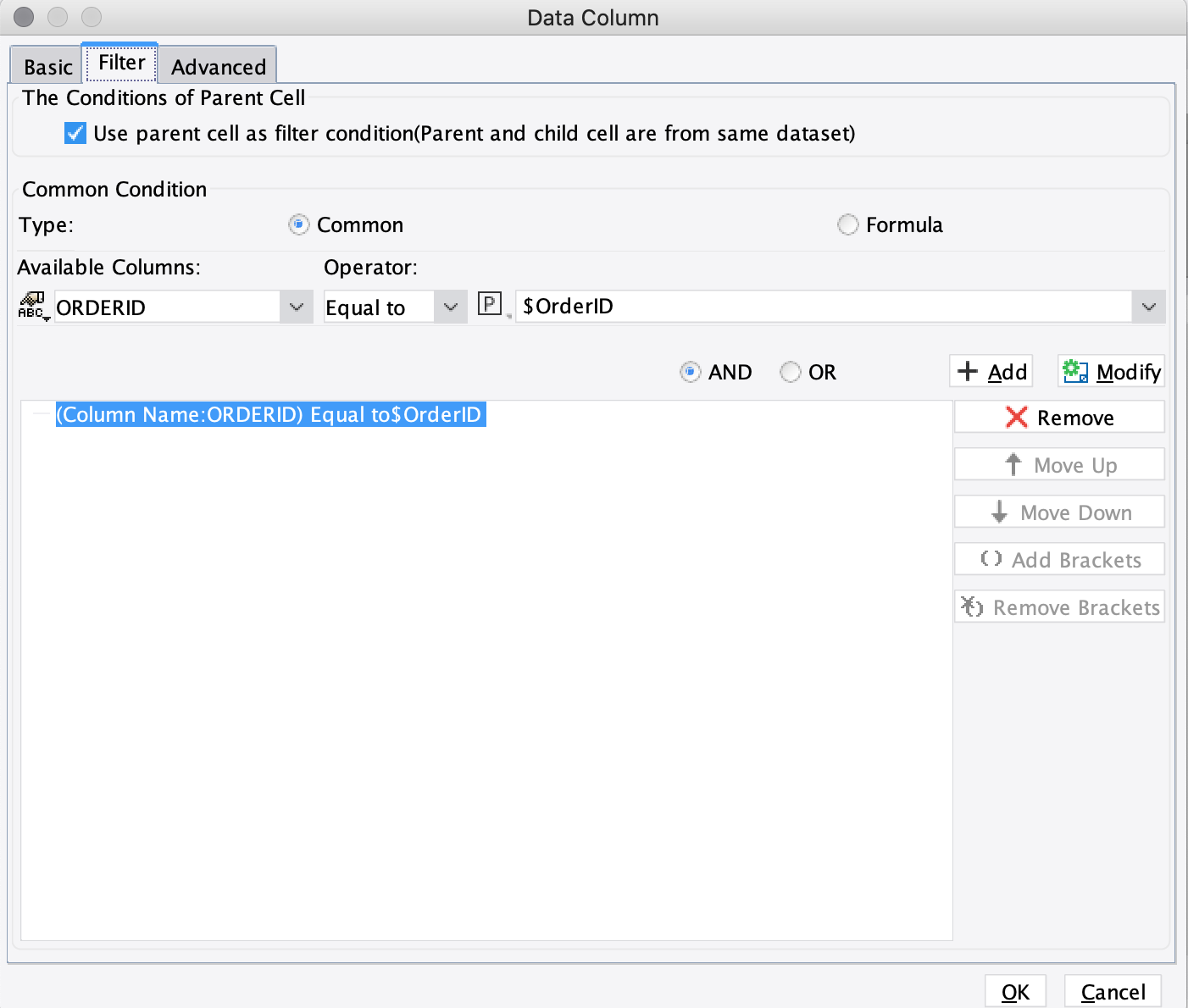Screen dimensions: 1188x1008
Task: Select the OR radio button
Action: tap(790, 373)
